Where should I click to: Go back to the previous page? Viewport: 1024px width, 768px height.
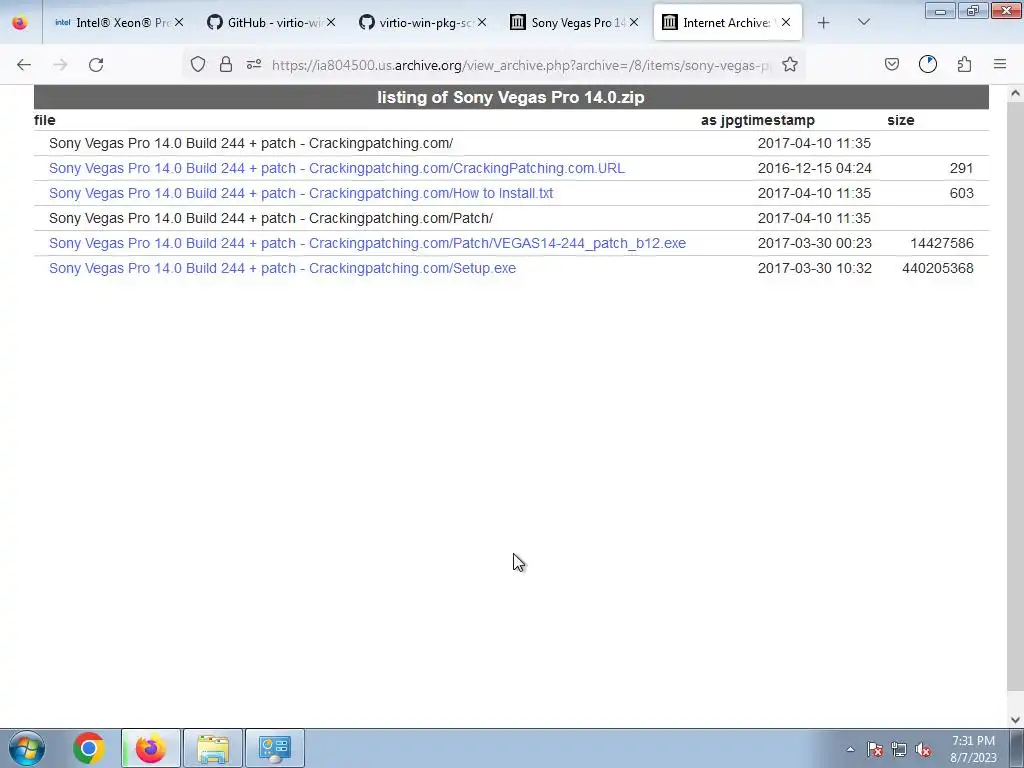click(24, 65)
